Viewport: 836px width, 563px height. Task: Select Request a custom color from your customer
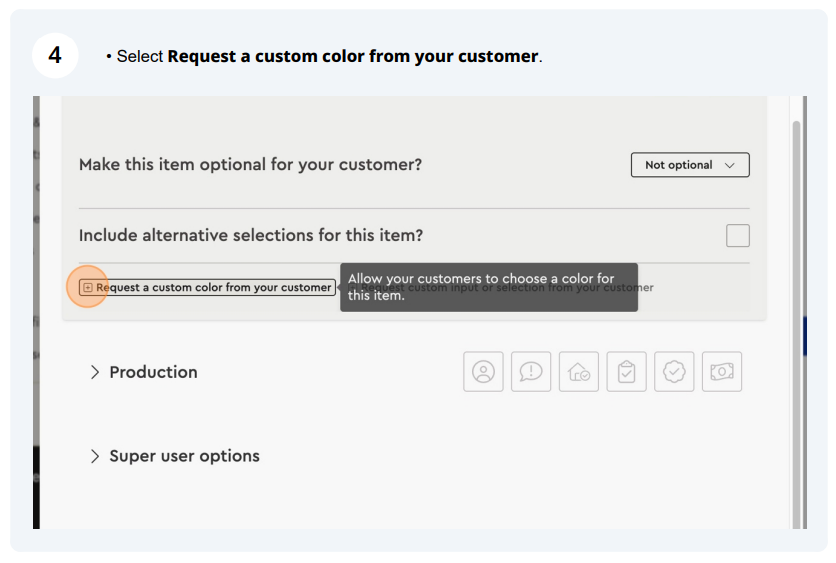pos(207,287)
